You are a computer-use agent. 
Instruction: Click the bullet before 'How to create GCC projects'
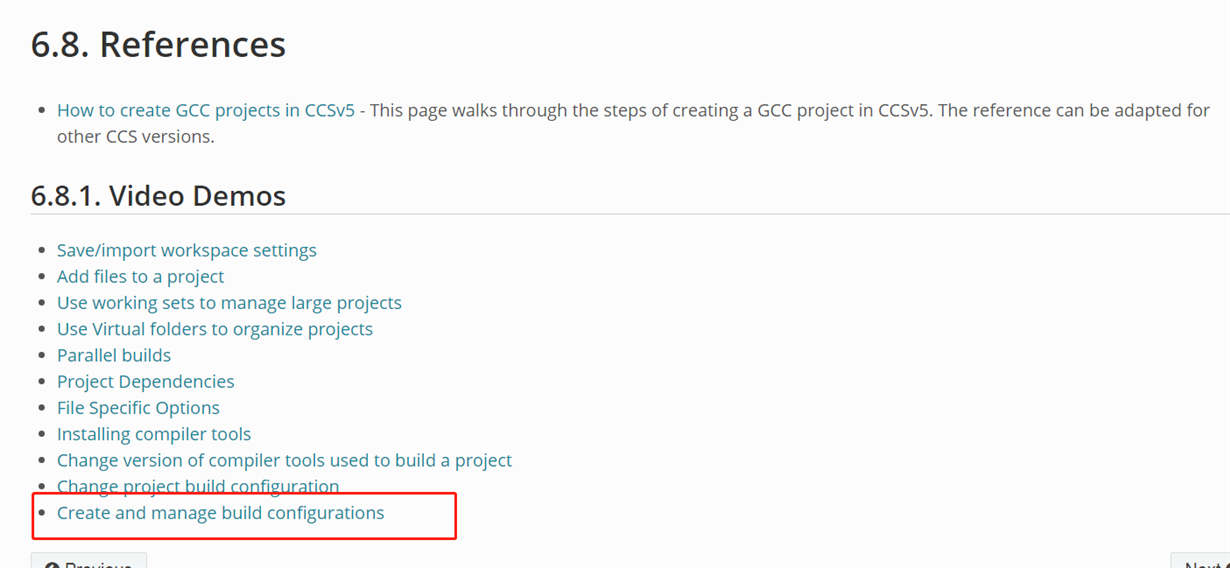pos(41,110)
